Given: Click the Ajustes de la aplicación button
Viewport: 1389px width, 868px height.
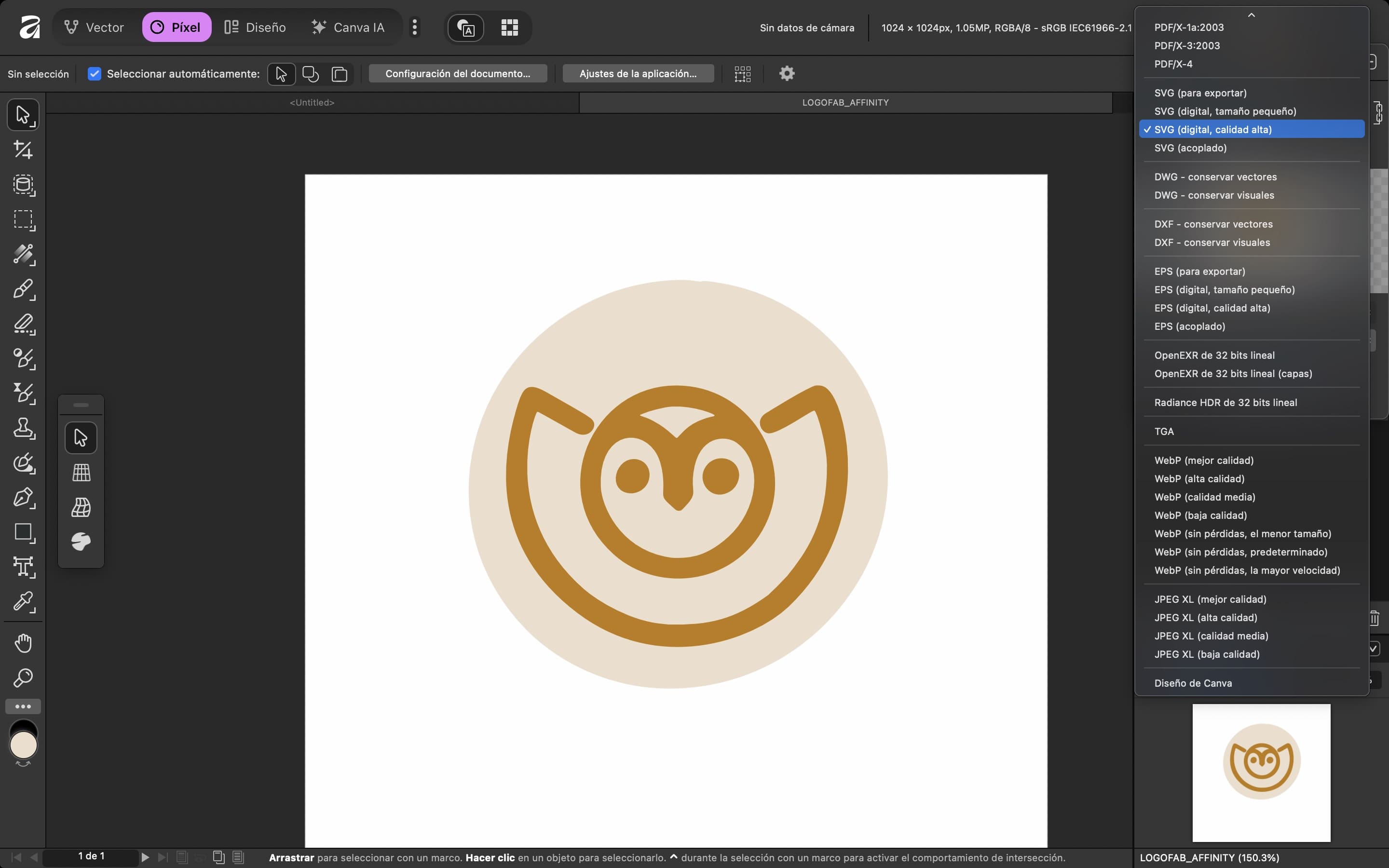Looking at the screenshot, I should click(x=638, y=73).
